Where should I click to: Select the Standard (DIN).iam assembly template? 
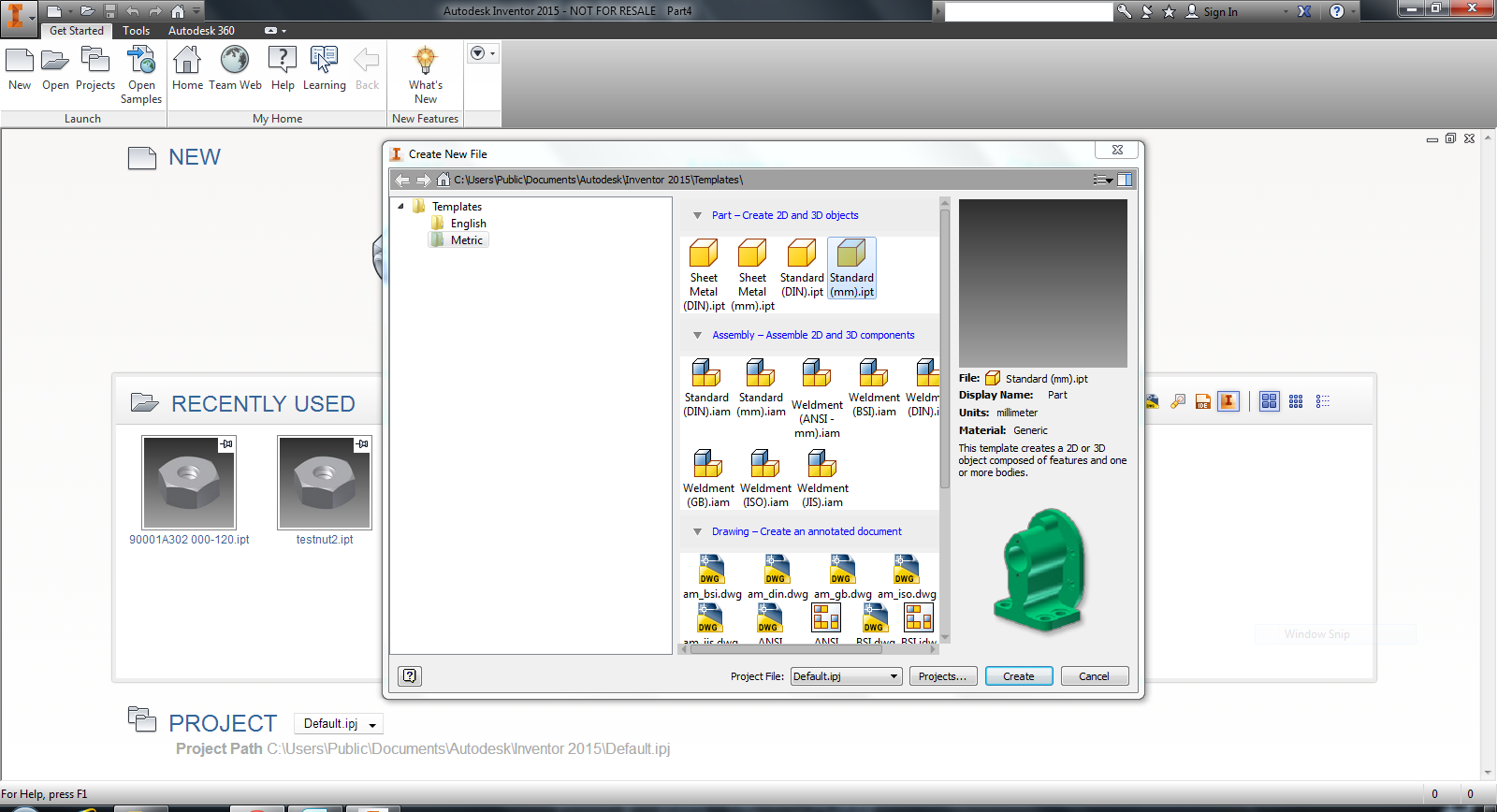706,388
